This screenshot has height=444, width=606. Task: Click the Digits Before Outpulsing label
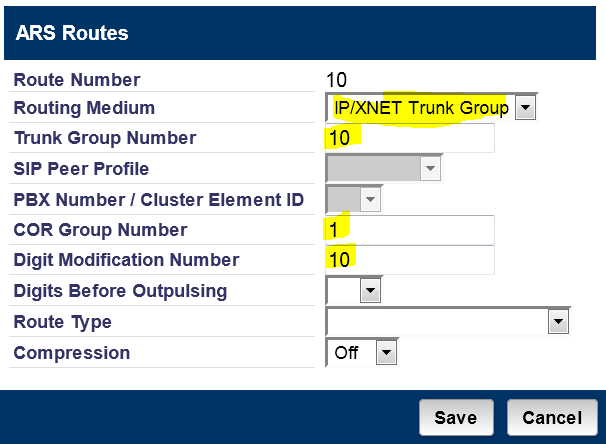point(120,291)
